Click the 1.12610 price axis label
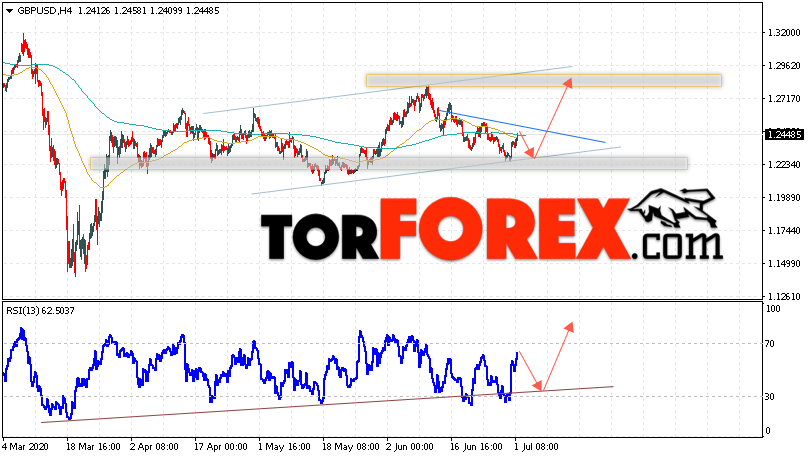This screenshot has width=808, height=458. (783, 296)
